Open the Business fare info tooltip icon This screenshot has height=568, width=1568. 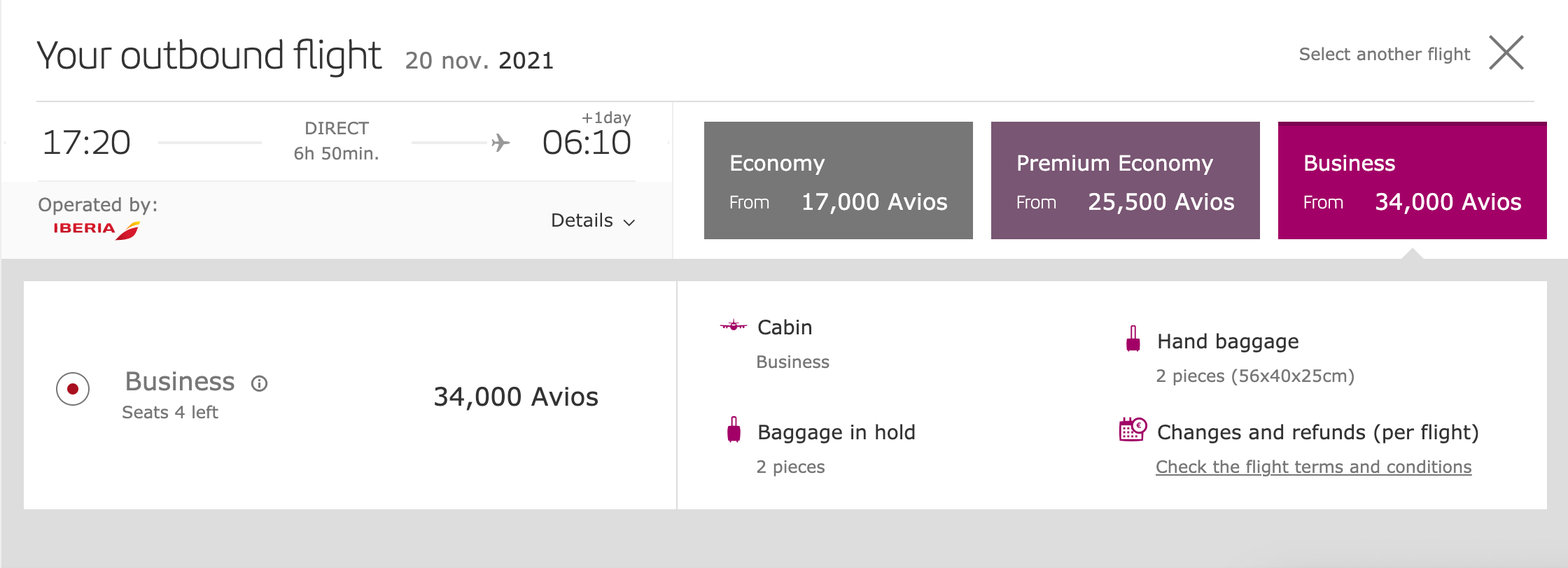point(260,383)
